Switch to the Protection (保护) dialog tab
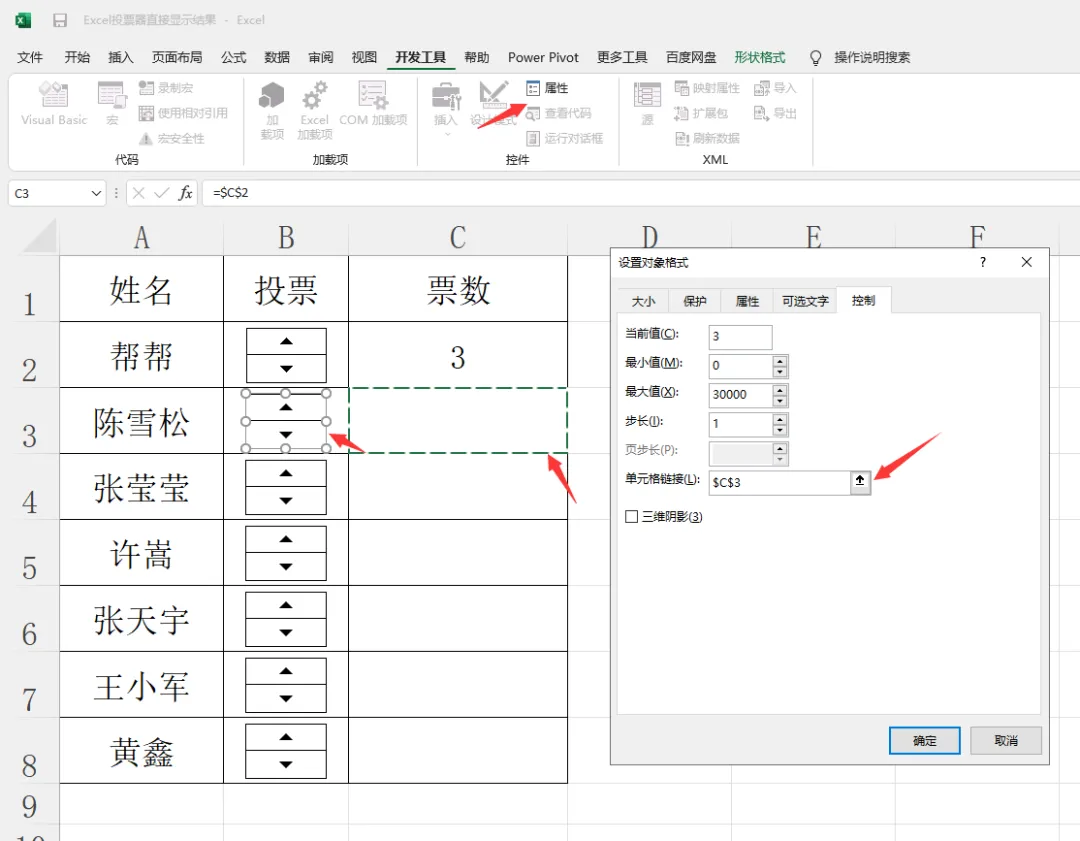 (694, 301)
